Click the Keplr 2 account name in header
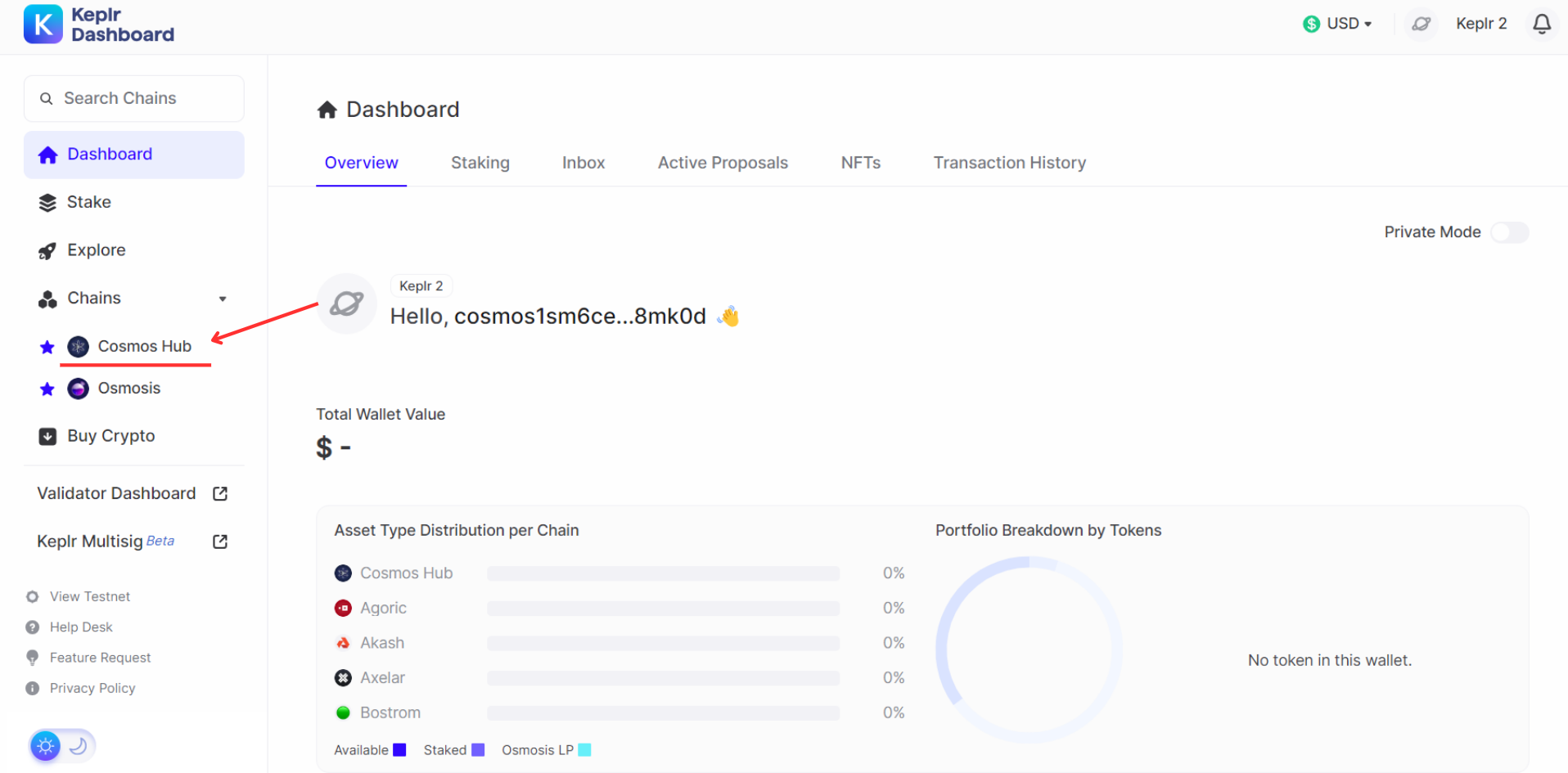 [1481, 24]
